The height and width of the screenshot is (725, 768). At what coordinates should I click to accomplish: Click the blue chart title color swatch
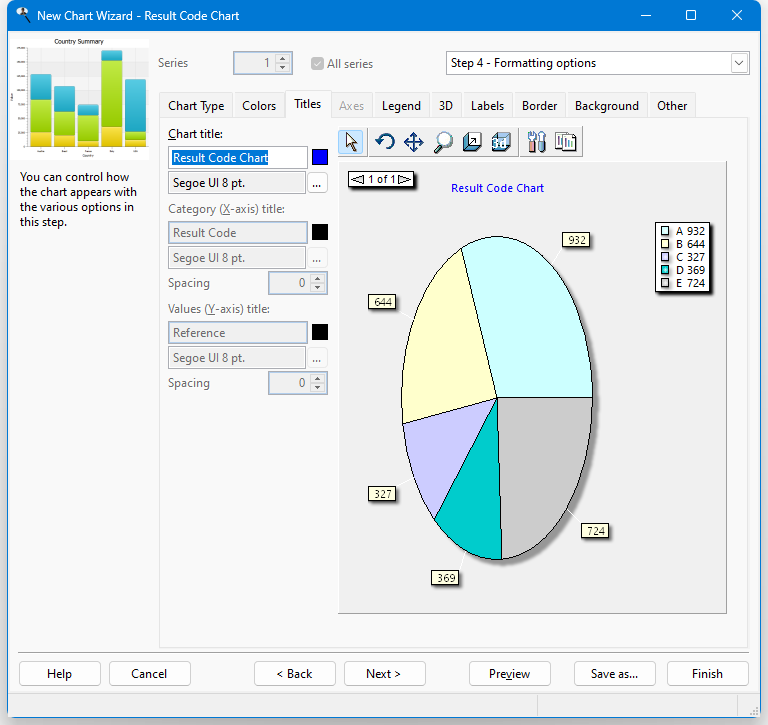click(x=320, y=157)
